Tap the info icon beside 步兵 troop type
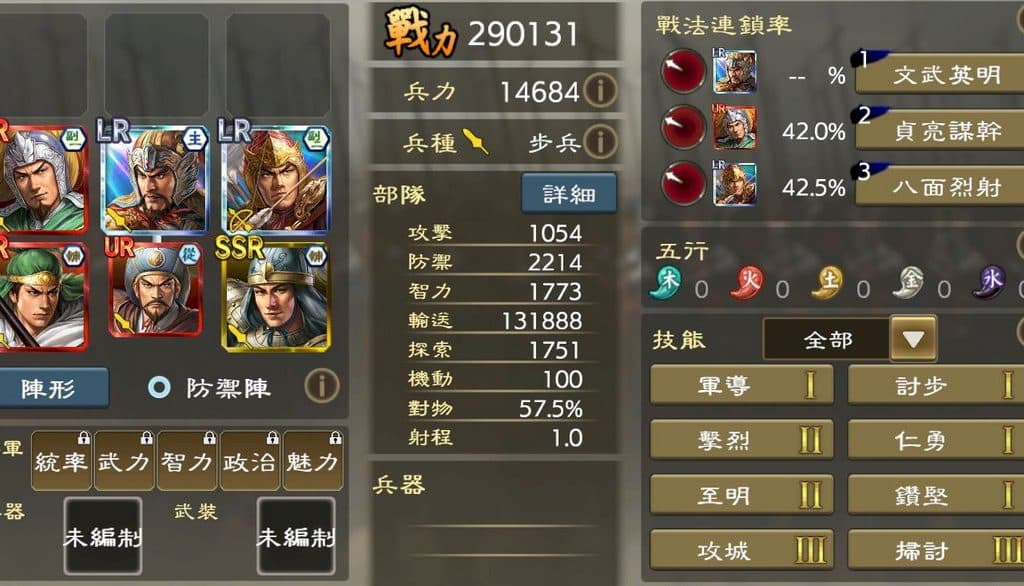Screen dimensions: 1024x586 click(x=600, y=140)
